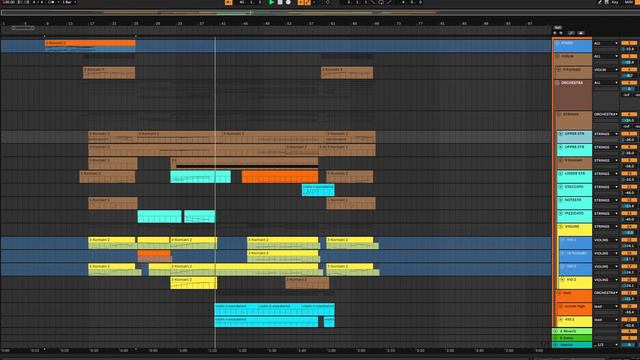Select the orange Kontakt clip on PIANO track

coord(90,46)
